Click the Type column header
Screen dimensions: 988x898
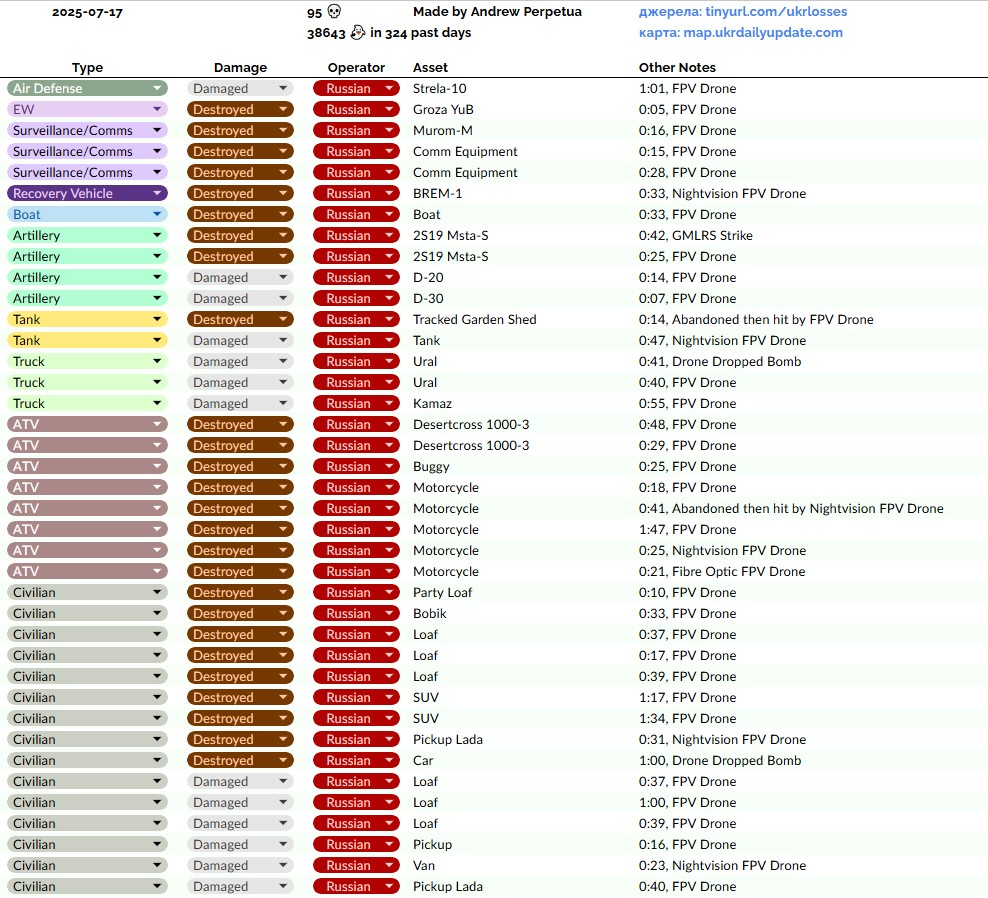[x=87, y=67]
